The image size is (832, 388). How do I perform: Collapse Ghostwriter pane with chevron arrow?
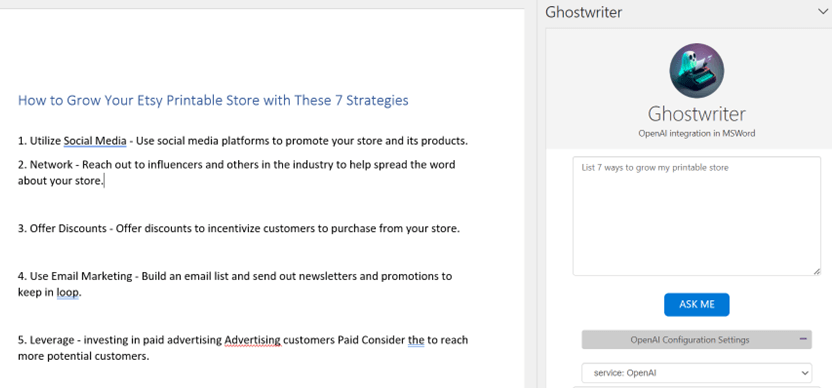coord(823,12)
